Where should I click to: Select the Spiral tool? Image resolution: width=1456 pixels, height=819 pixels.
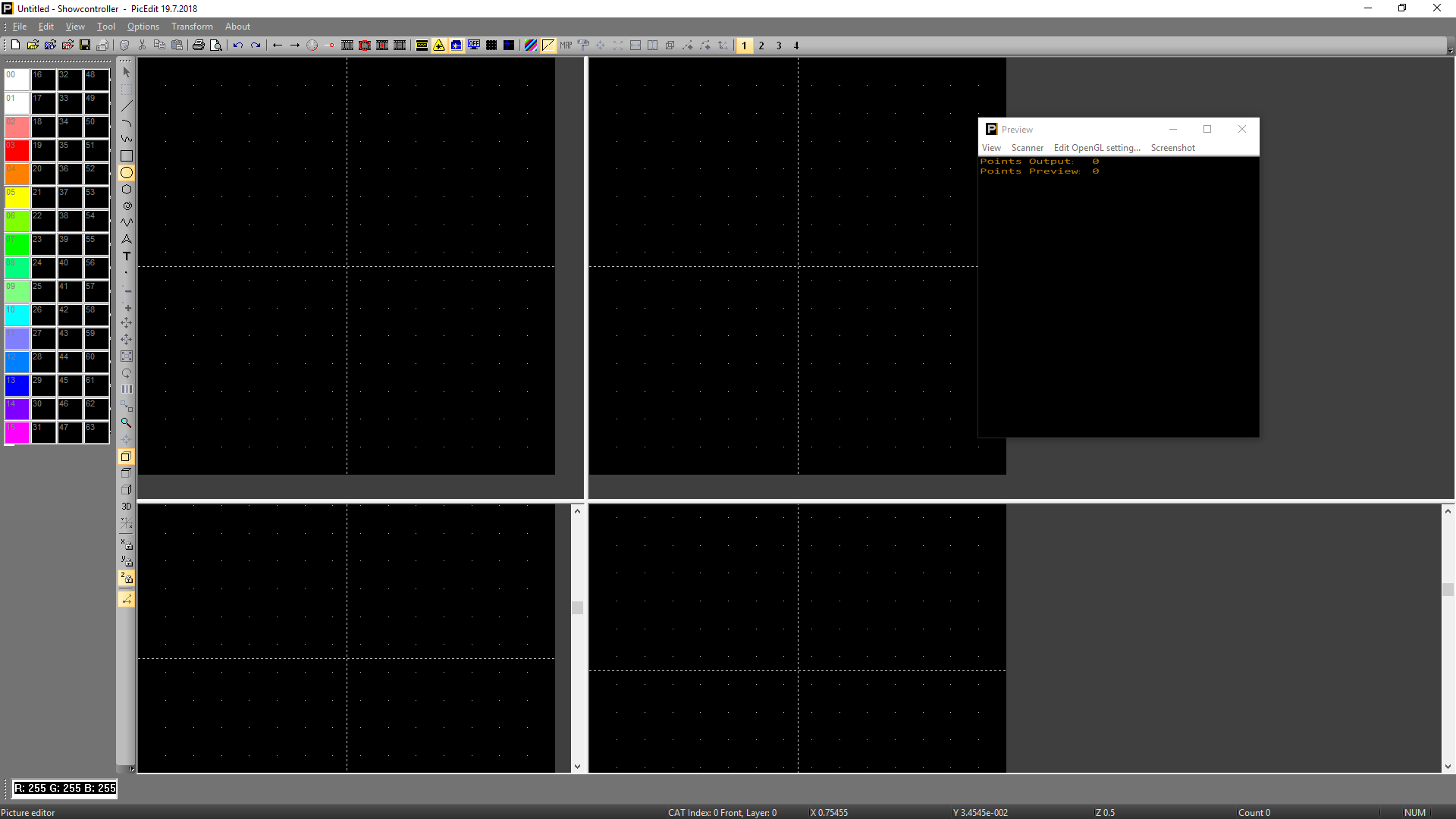pos(127,206)
